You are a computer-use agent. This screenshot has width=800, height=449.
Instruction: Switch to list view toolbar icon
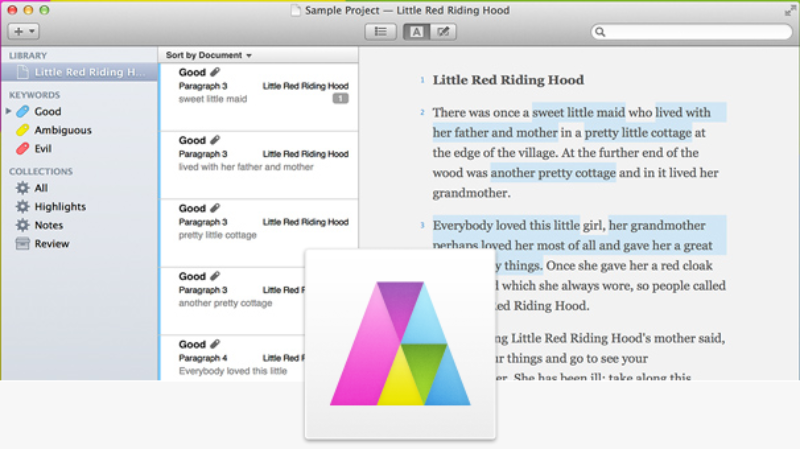(x=381, y=32)
